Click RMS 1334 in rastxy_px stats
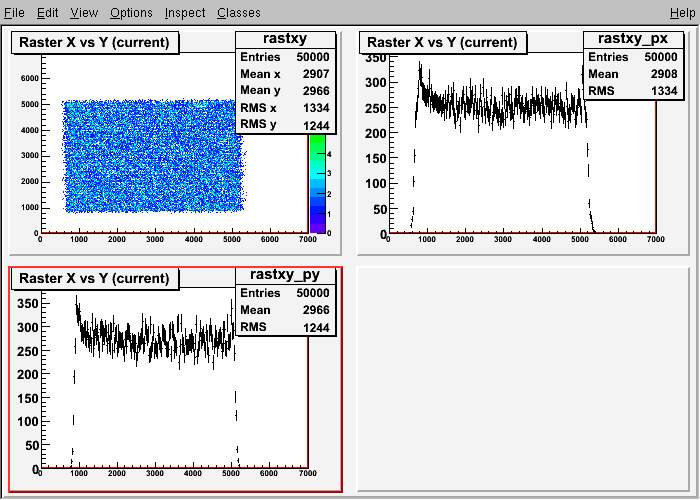 [x=633, y=91]
